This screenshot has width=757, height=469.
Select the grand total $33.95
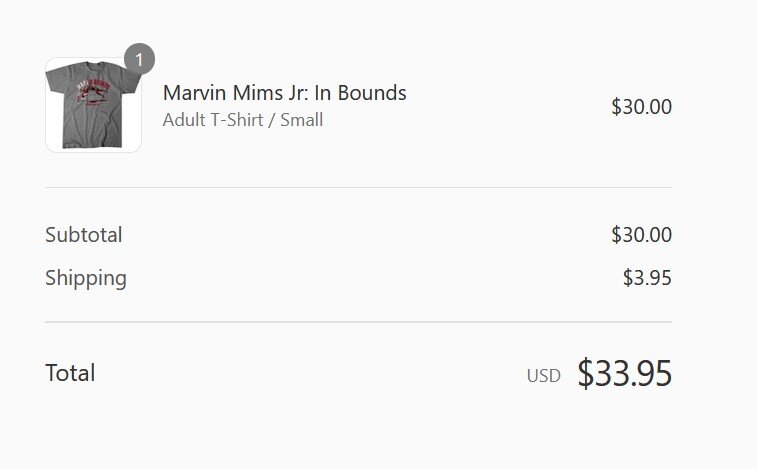pos(624,373)
